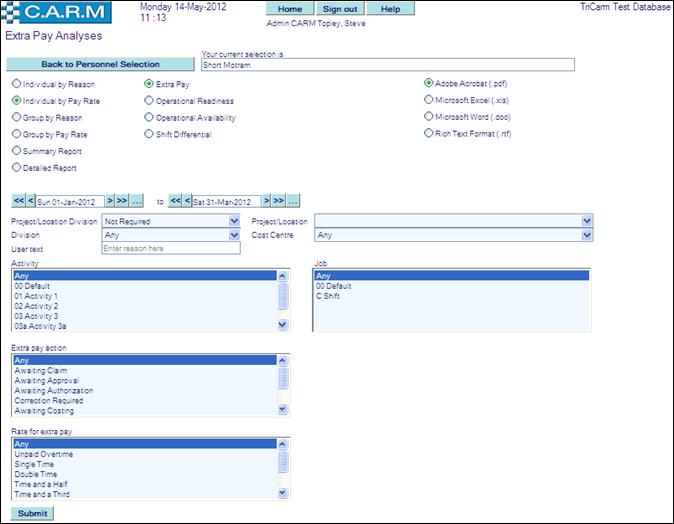674x524 pixels.
Task: Open Help from top navigation
Action: (x=390, y=9)
